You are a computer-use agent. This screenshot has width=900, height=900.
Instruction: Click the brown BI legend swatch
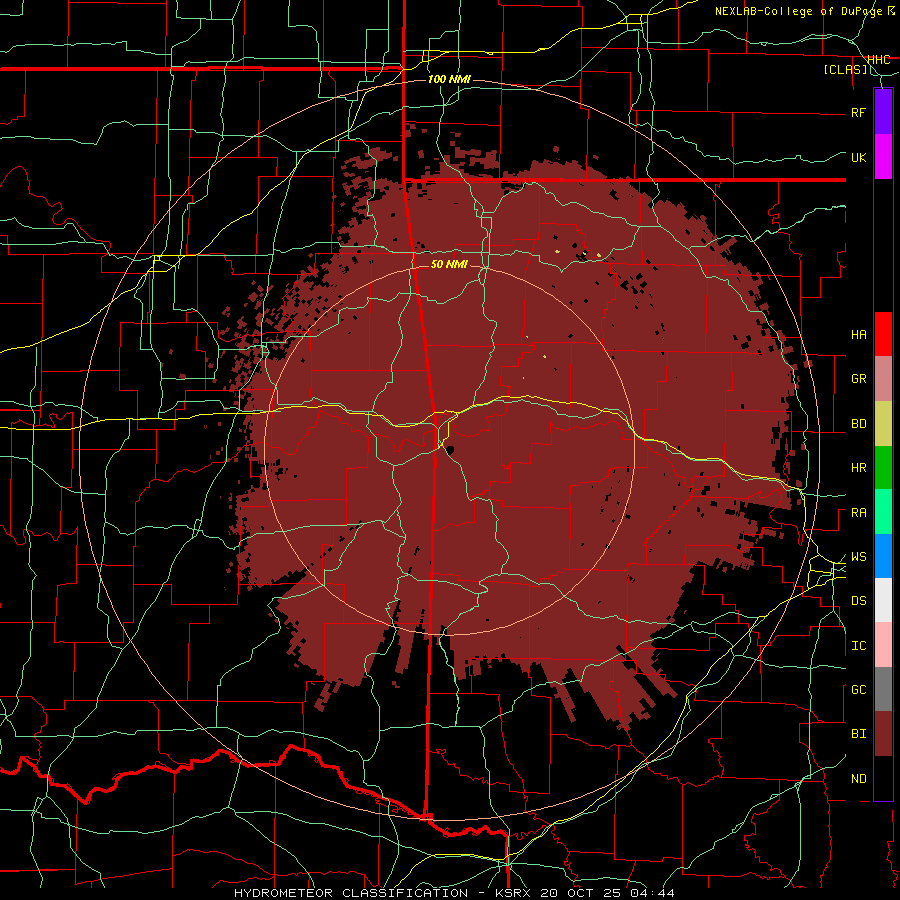883,734
